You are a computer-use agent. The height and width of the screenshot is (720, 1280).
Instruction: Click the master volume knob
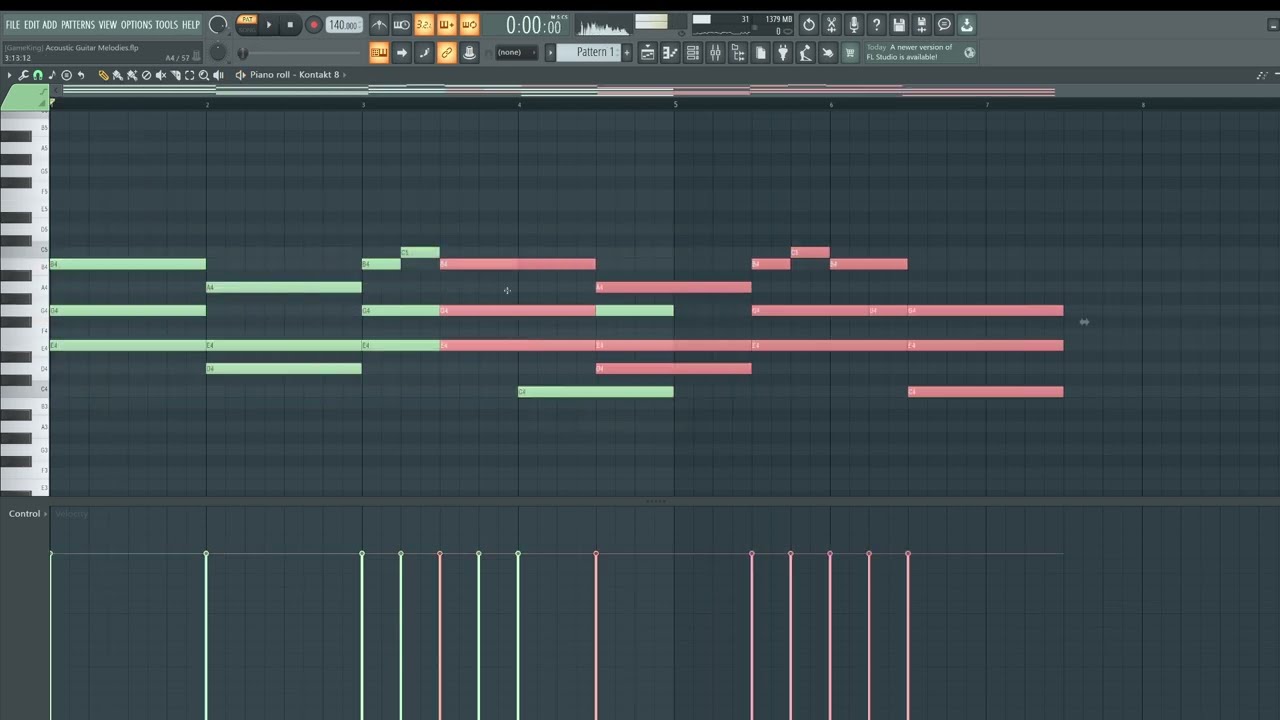pos(217,25)
